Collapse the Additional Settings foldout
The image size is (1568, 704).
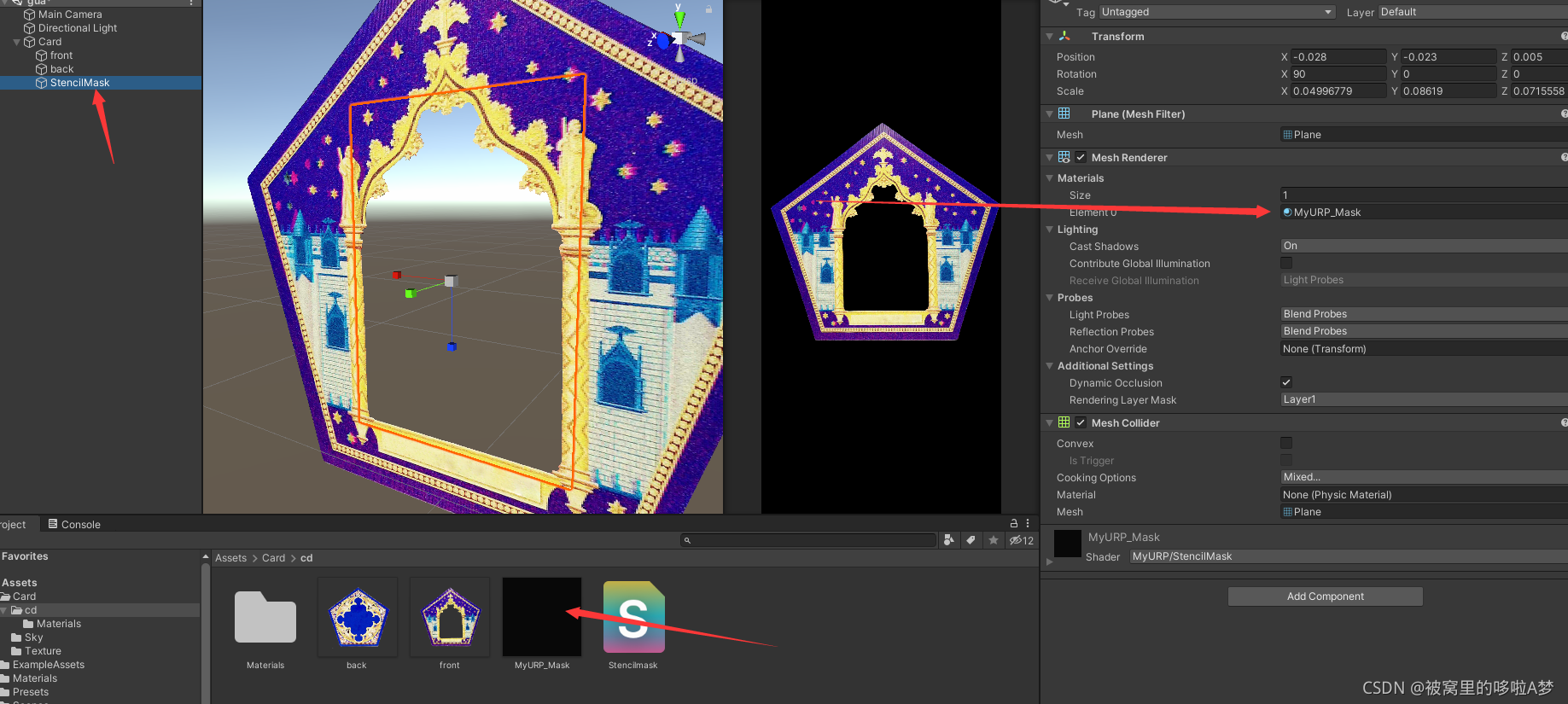tap(1050, 366)
